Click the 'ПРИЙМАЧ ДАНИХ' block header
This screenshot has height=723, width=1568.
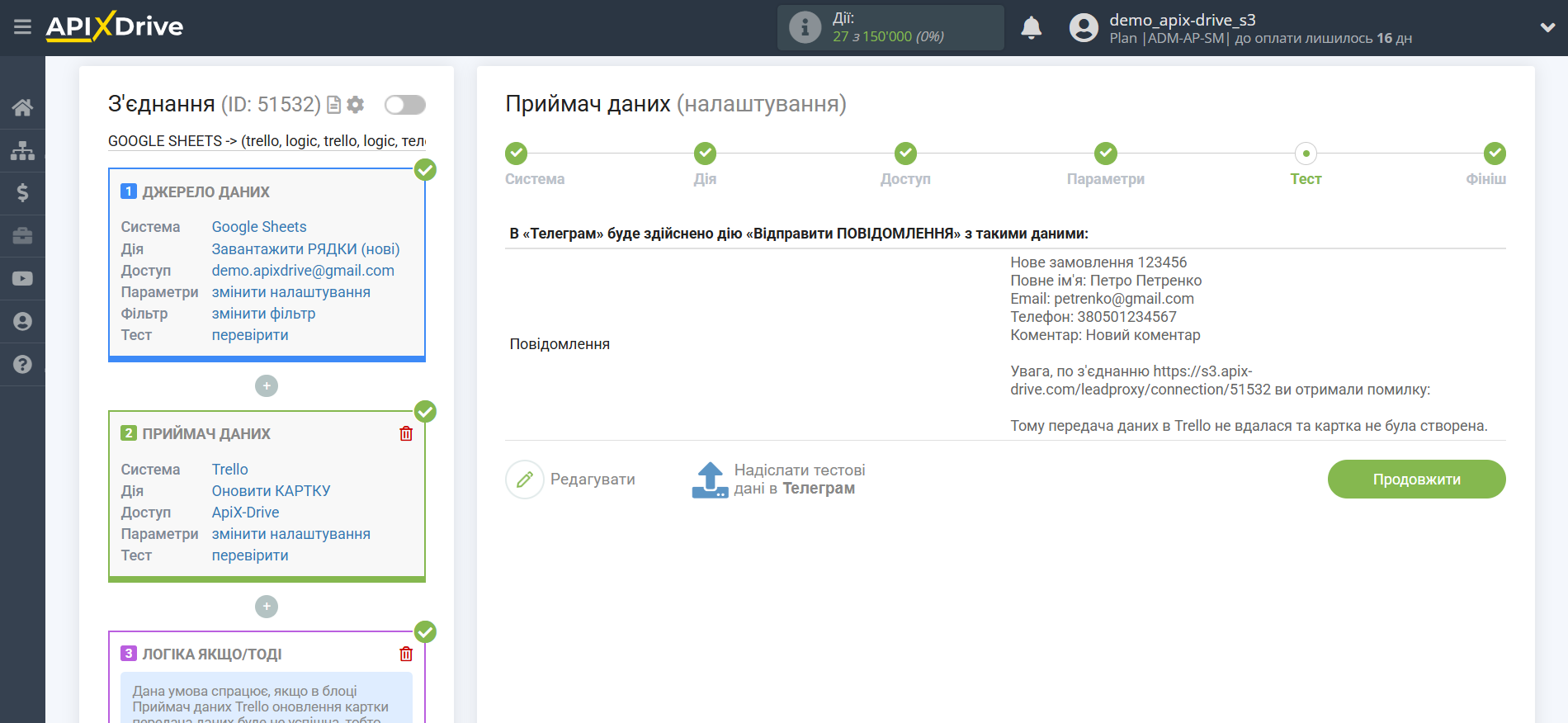[x=206, y=434]
